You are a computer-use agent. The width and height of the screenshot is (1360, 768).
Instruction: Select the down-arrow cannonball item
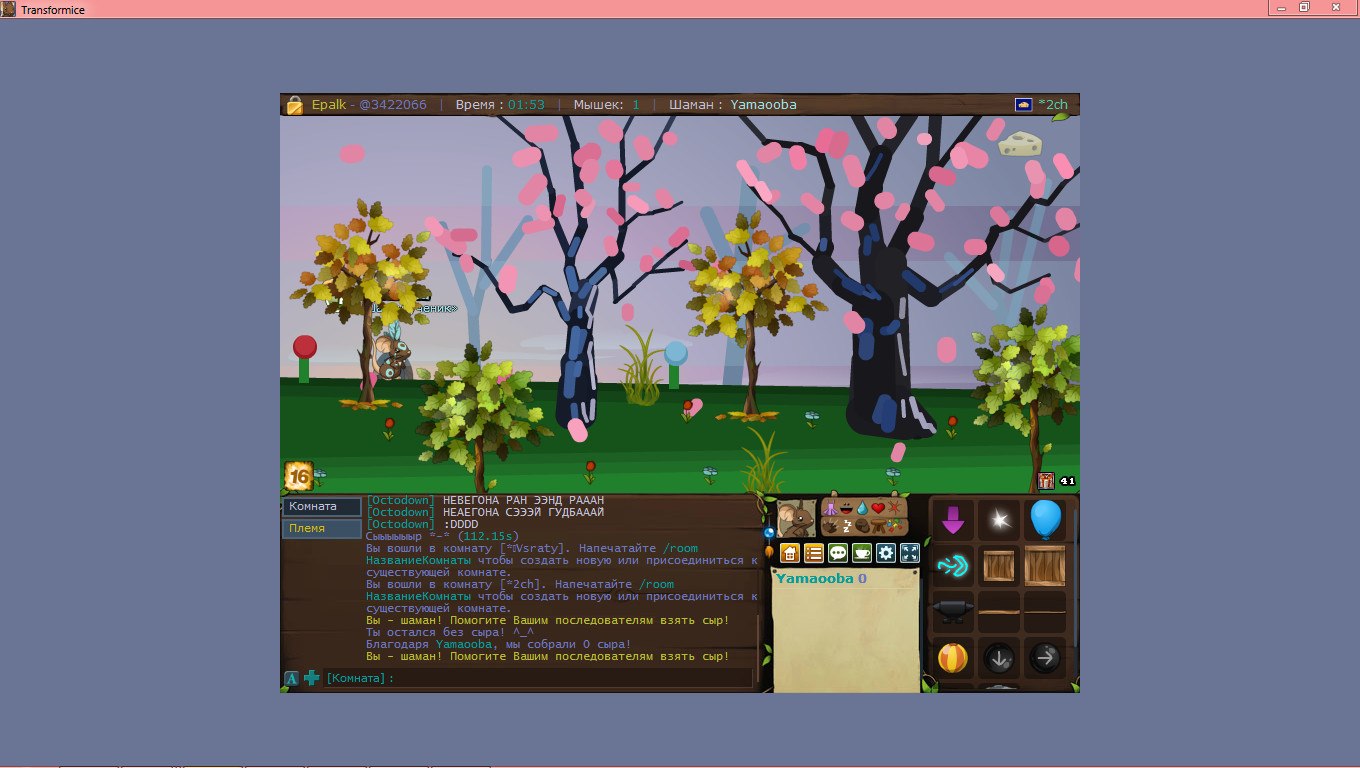[999, 658]
